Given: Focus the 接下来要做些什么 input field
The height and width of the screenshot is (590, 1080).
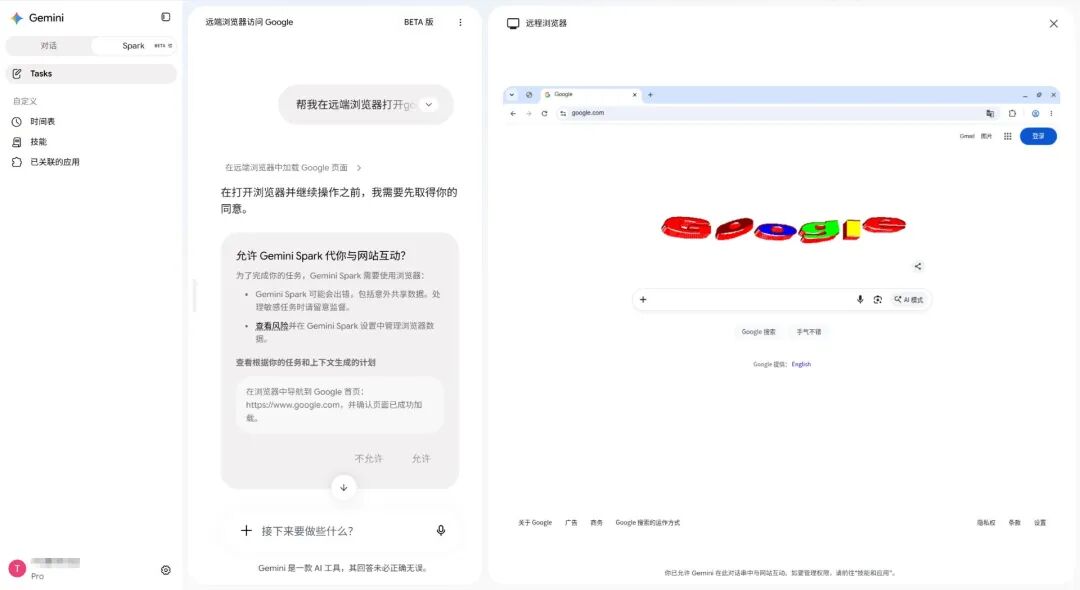Looking at the screenshot, I should click(342, 531).
